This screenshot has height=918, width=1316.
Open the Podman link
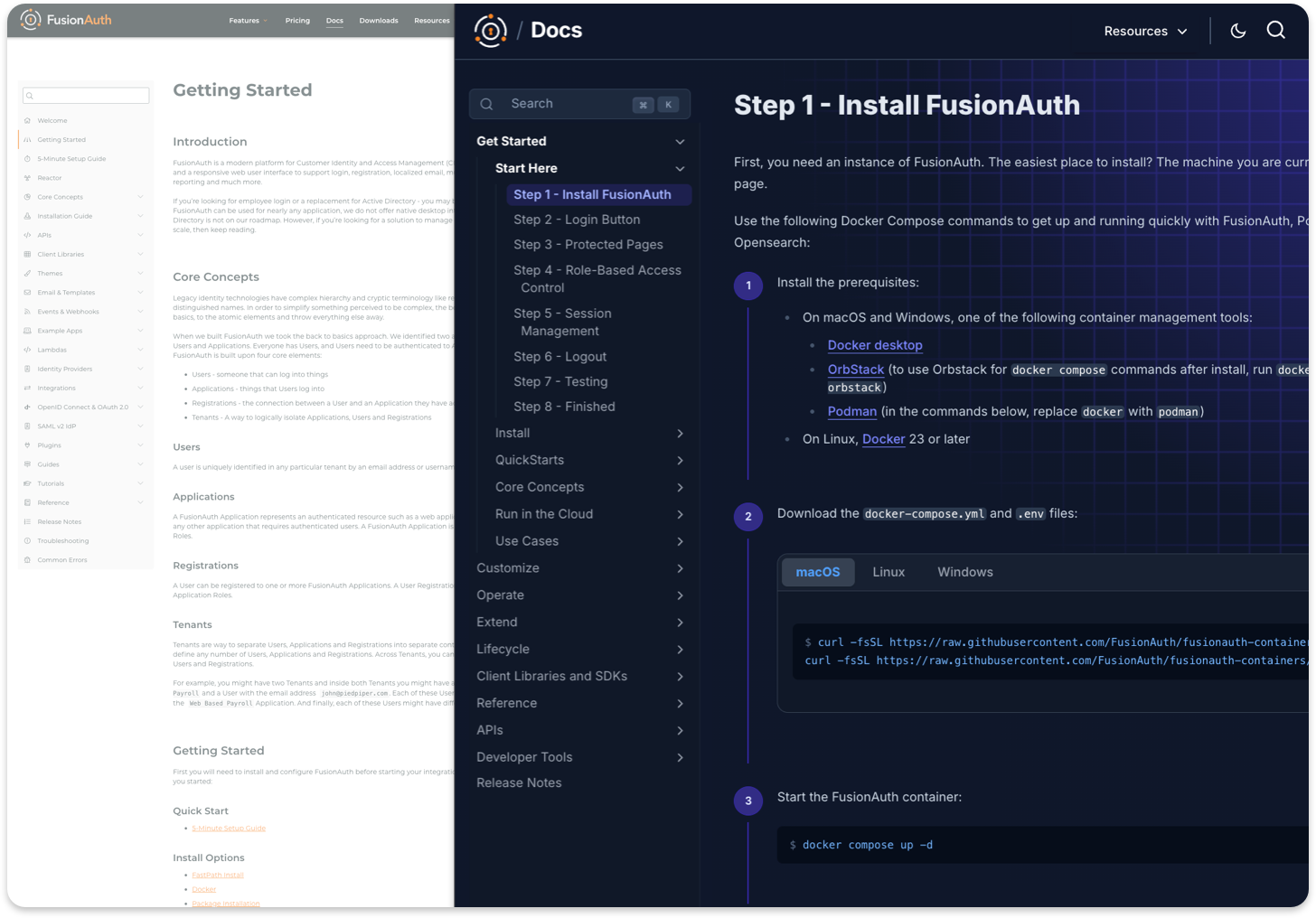(852, 411)
